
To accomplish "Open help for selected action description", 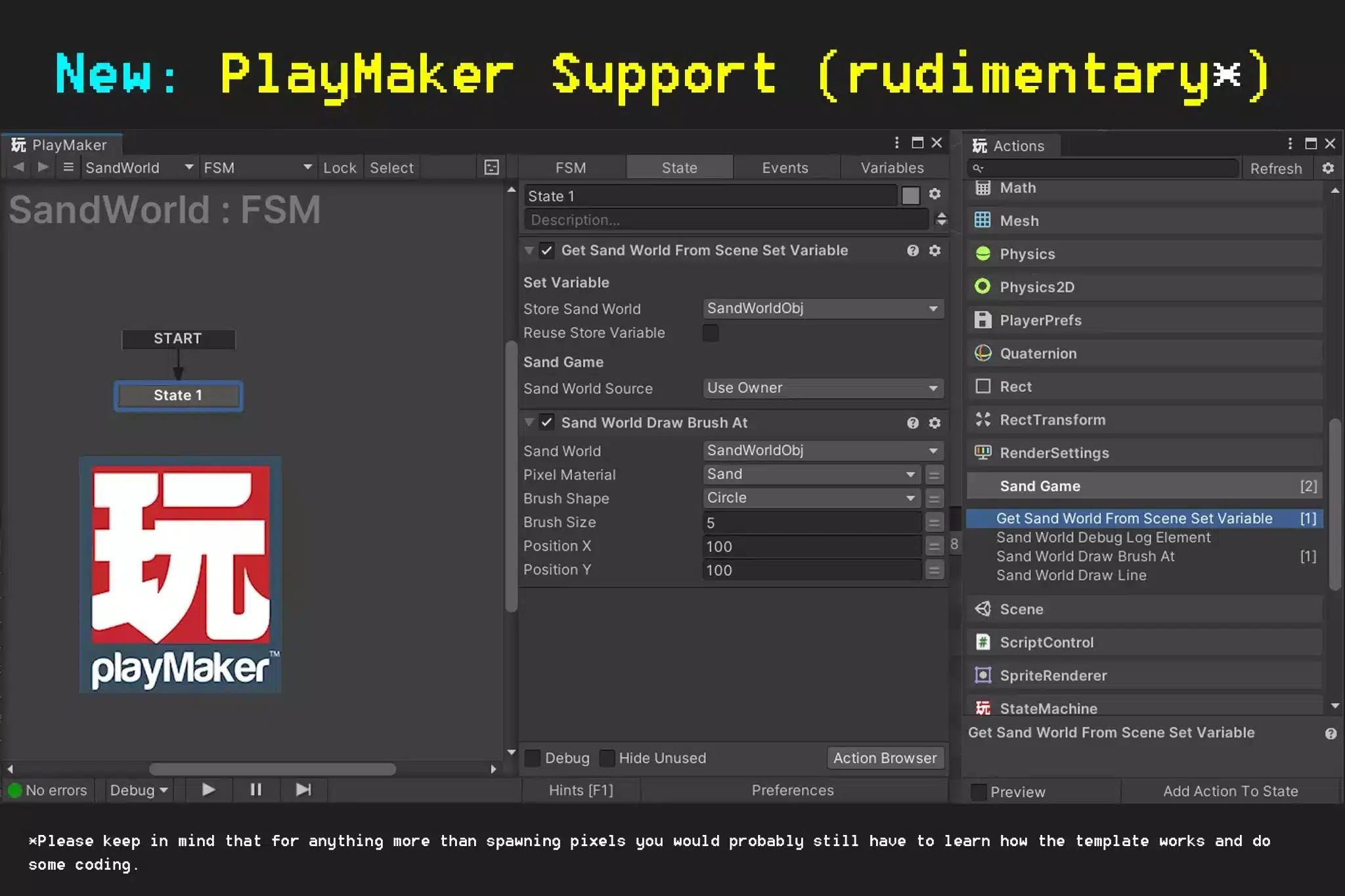I will tap(1331, 734).
